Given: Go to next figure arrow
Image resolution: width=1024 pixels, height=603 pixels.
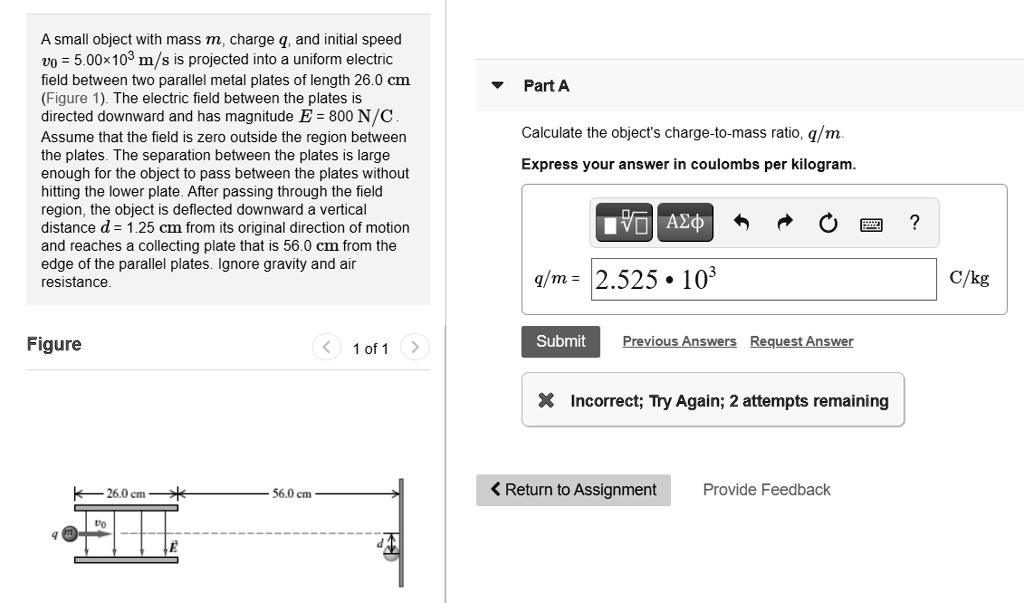Looking at the screenshot, I should coord(415,346).
